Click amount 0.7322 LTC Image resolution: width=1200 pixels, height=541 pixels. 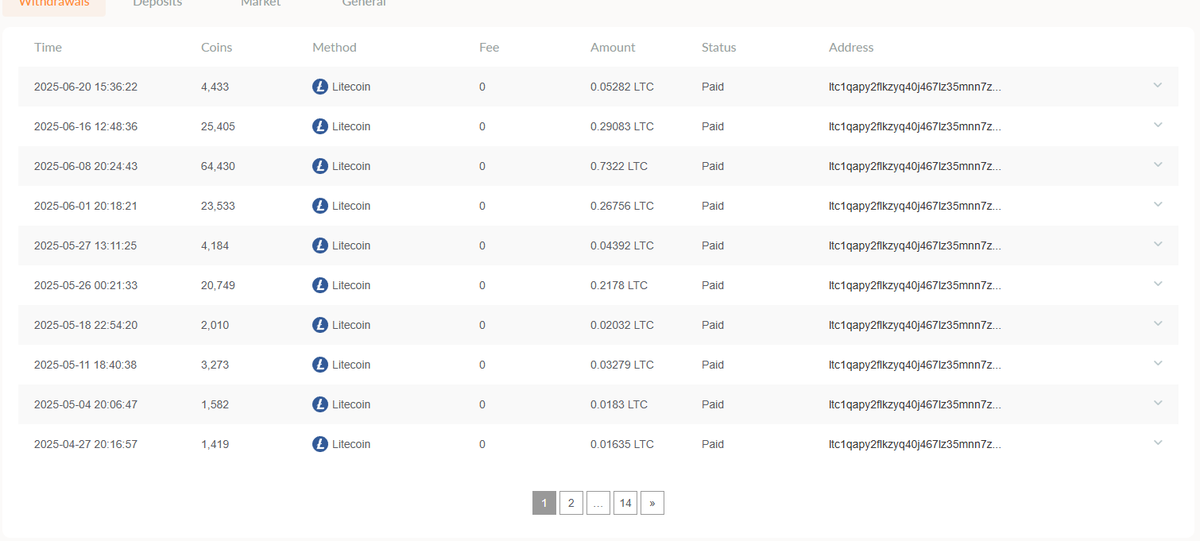(619, 166)
